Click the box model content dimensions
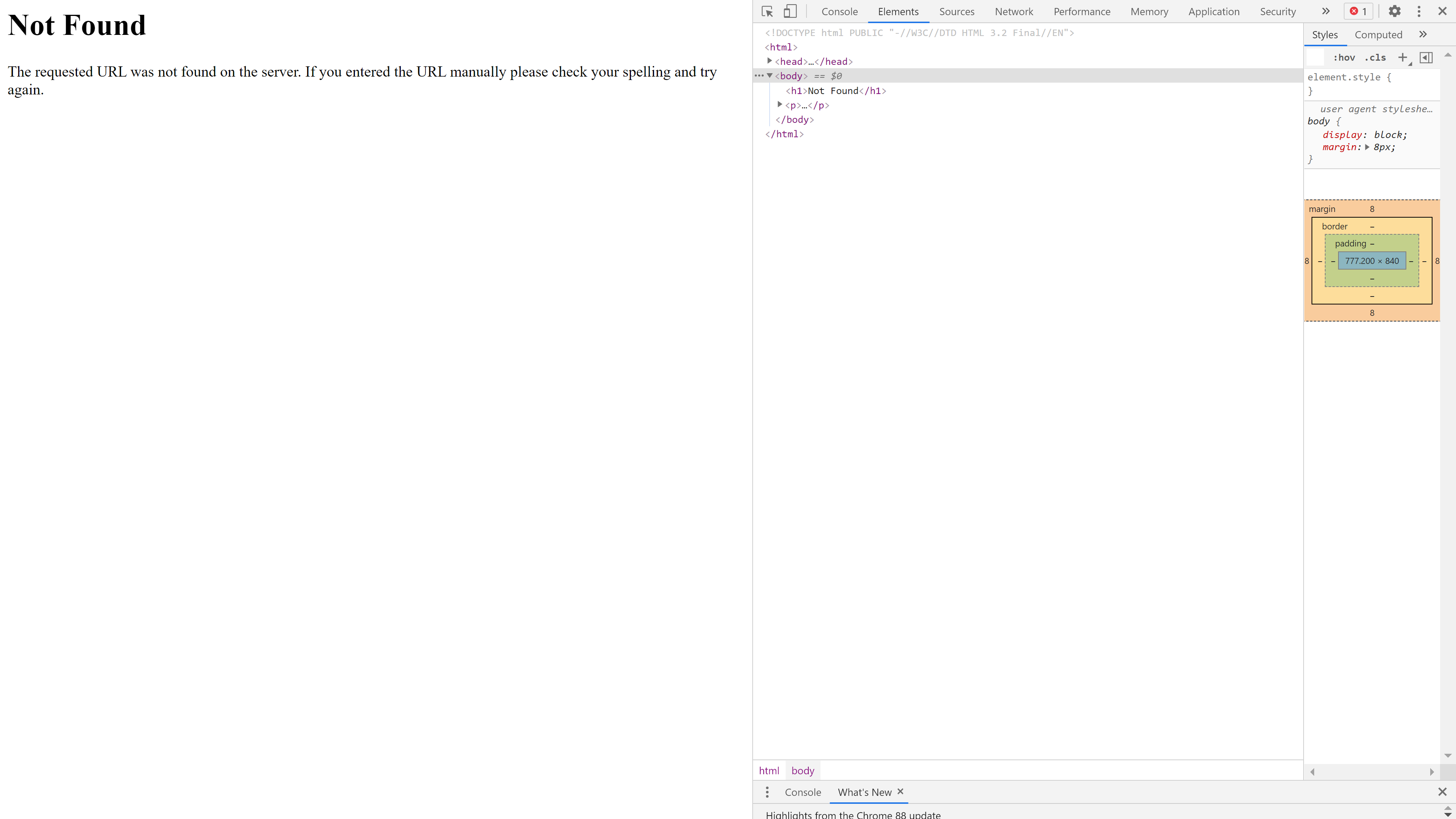 [1372, 260]
